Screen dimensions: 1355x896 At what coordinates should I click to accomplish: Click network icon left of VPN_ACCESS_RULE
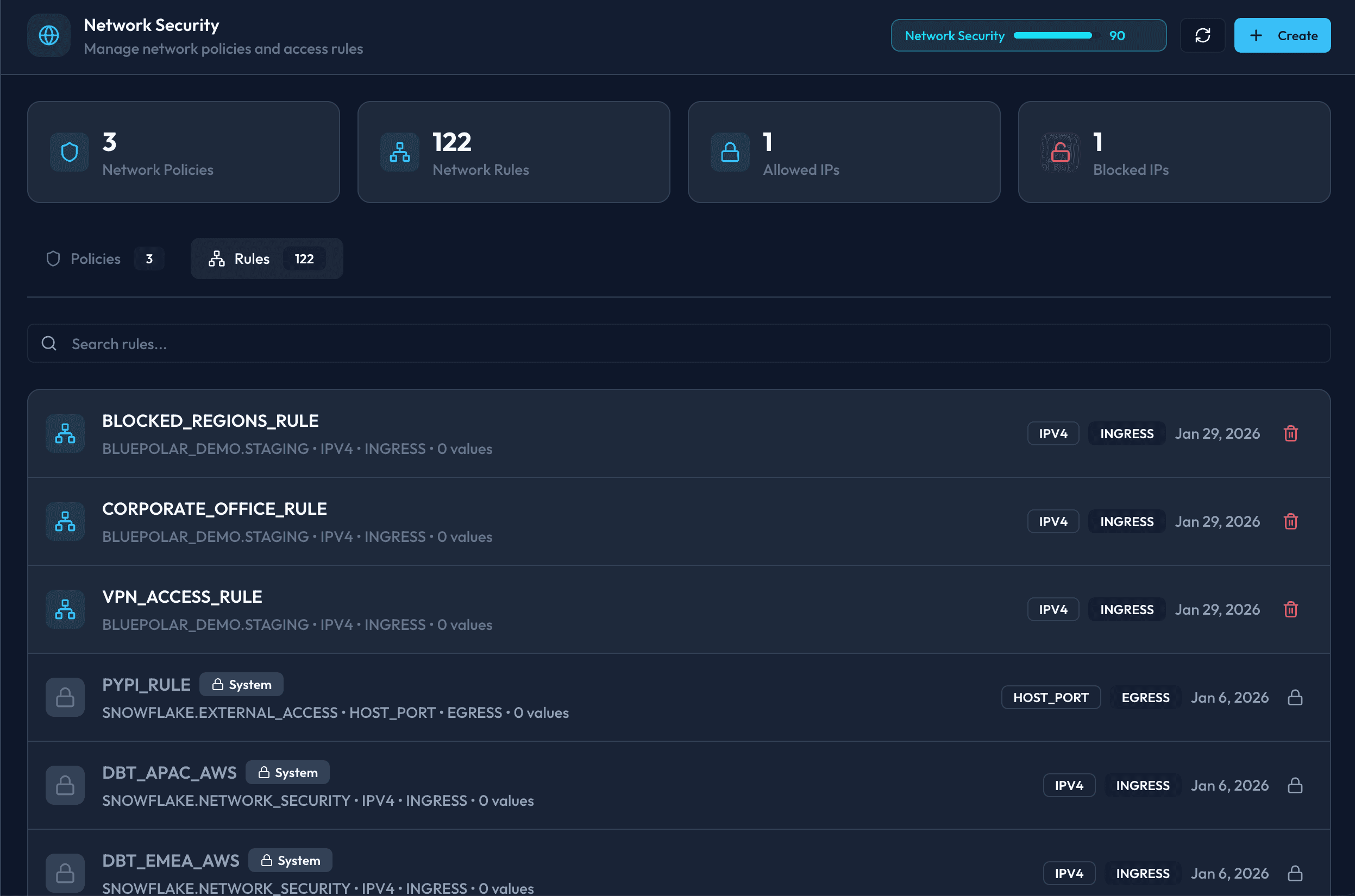click(x=65, y=610)
